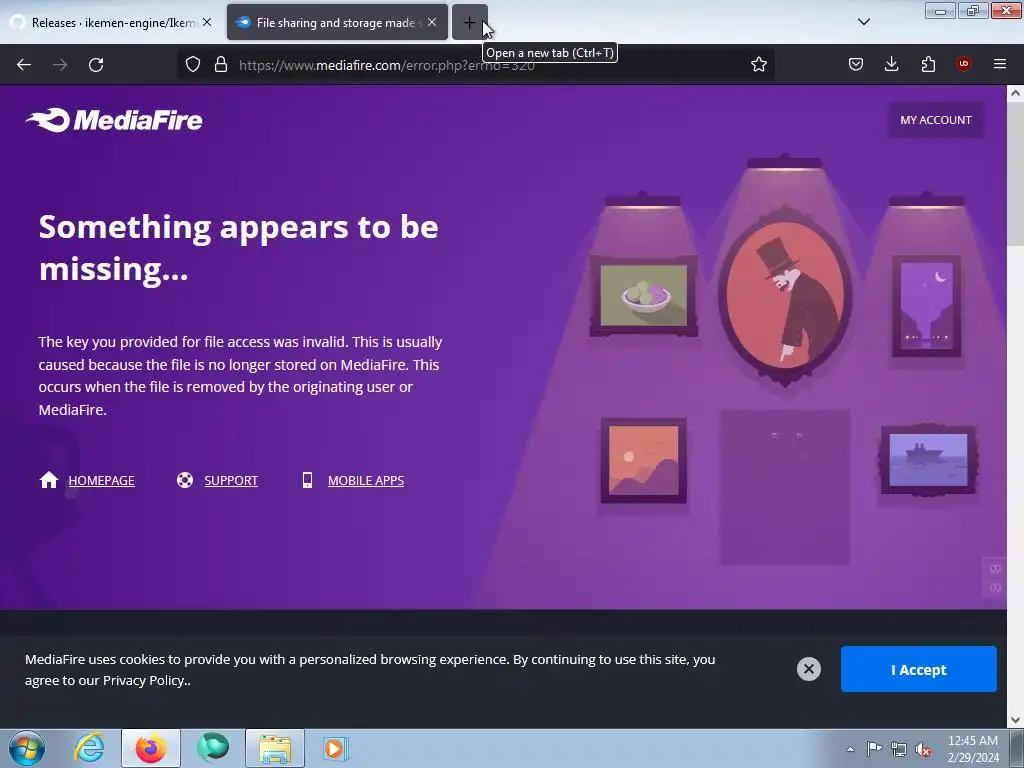Click the home icon beside HOMEPAGE
The width and height of the screenshot is (1024, 768).
(49, 480)
